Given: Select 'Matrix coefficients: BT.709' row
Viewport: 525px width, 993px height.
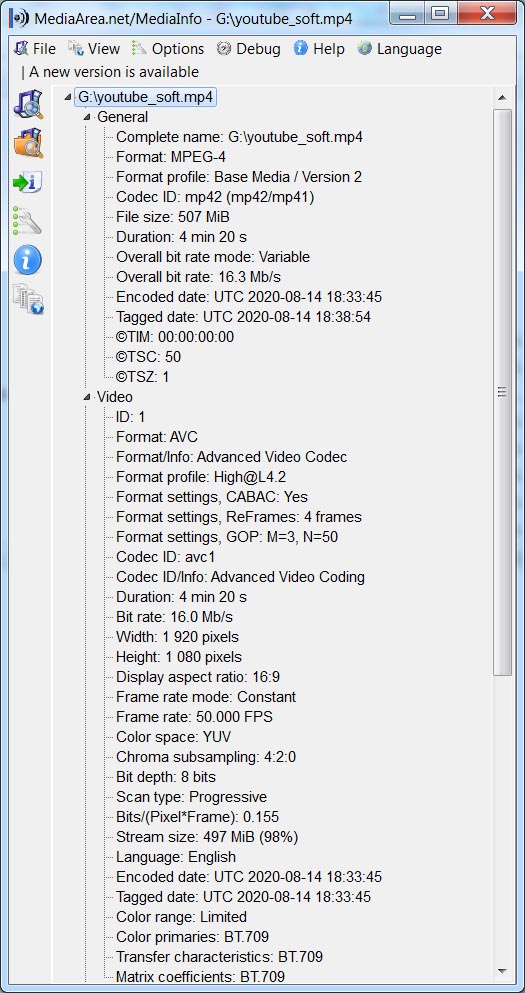Looking at the screenshot, I should pyautogui.click(x=201, y=977).
